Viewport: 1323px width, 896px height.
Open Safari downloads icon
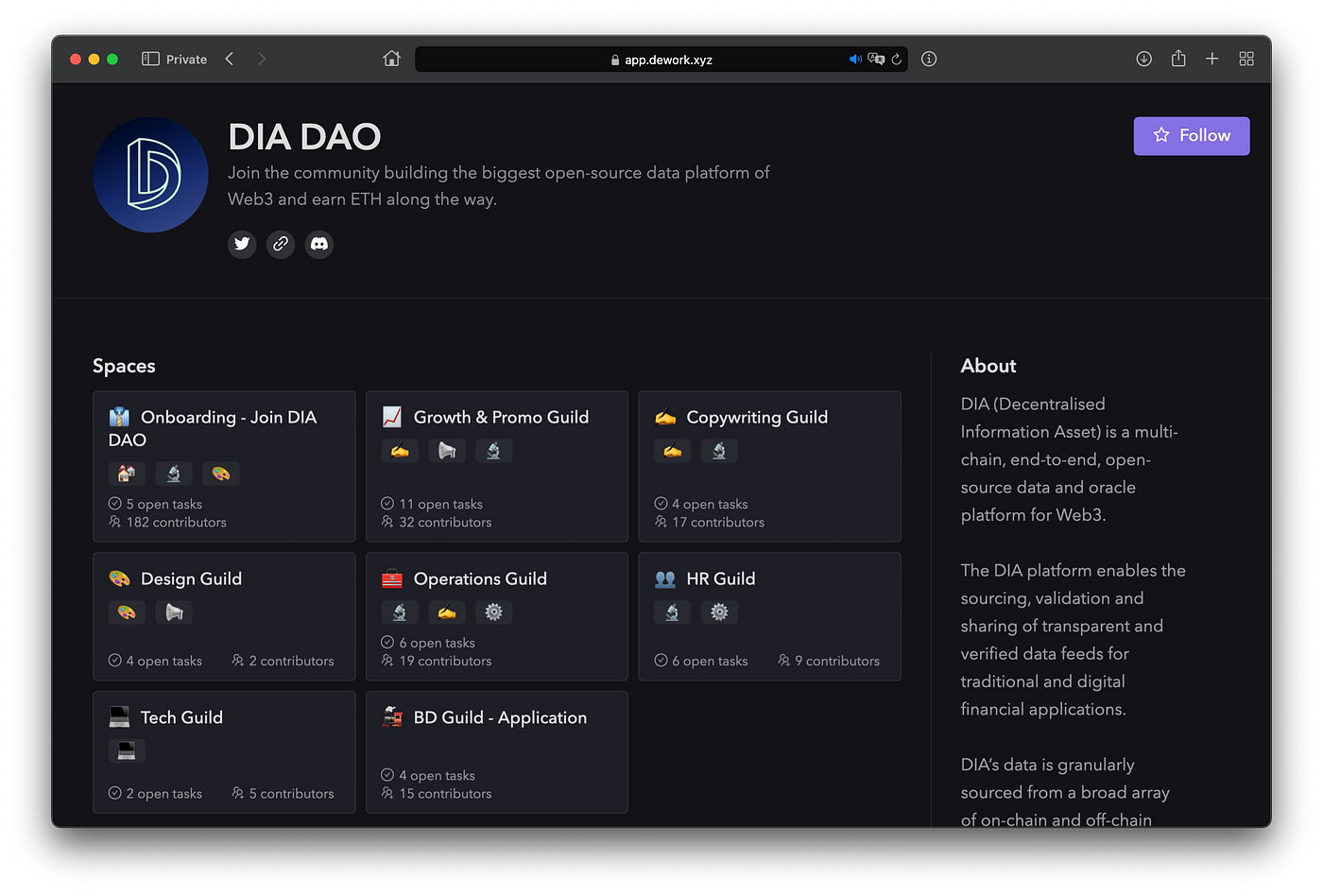[1143, 59]
